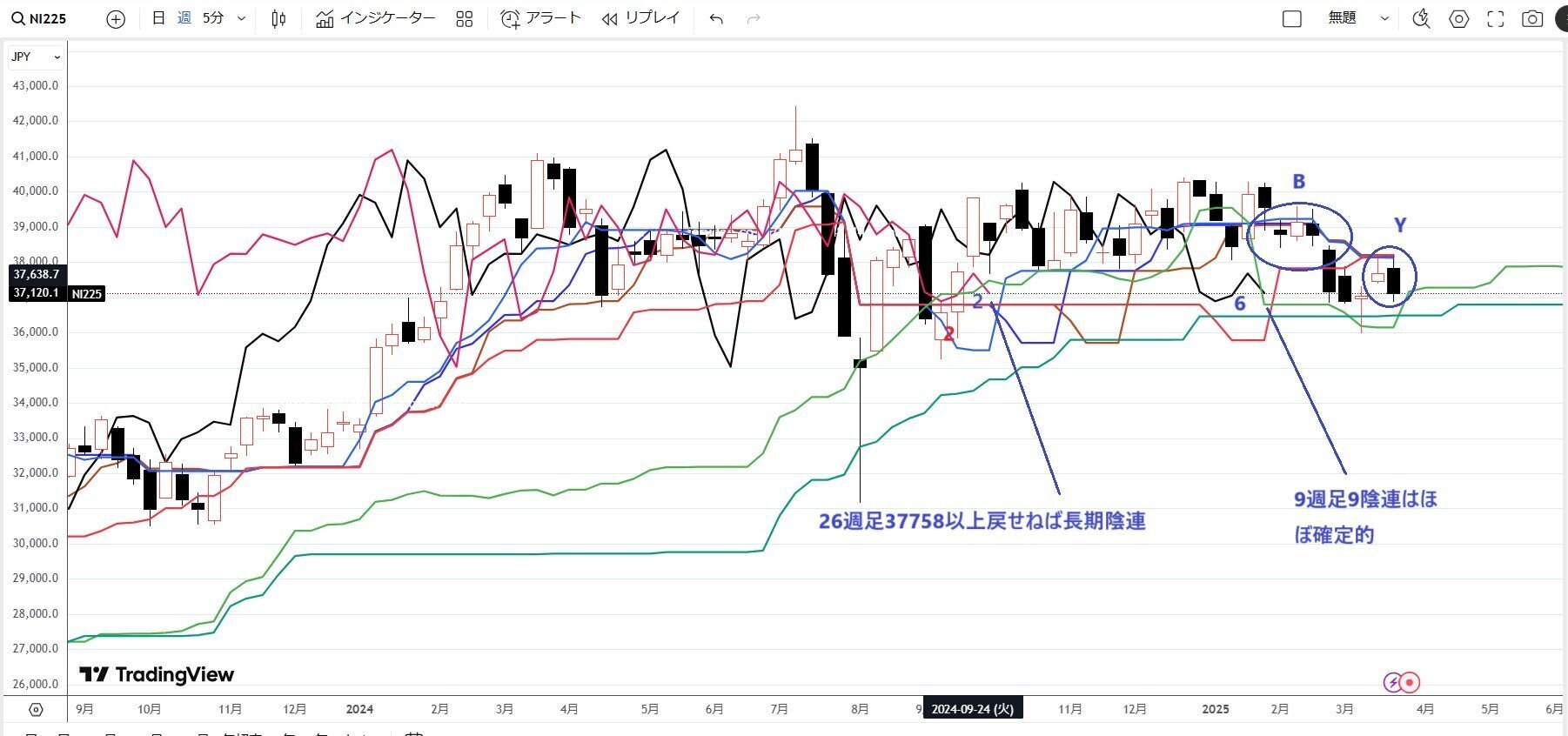The width and height of the screenshot is (1568, 736).
Task: Switch to the daily (日) timeframe
Action: click(x=158, y=18)
